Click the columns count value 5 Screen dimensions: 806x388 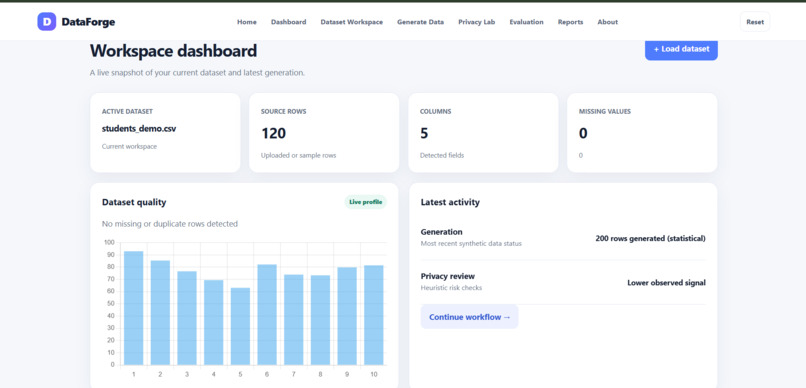click(424, 134)
